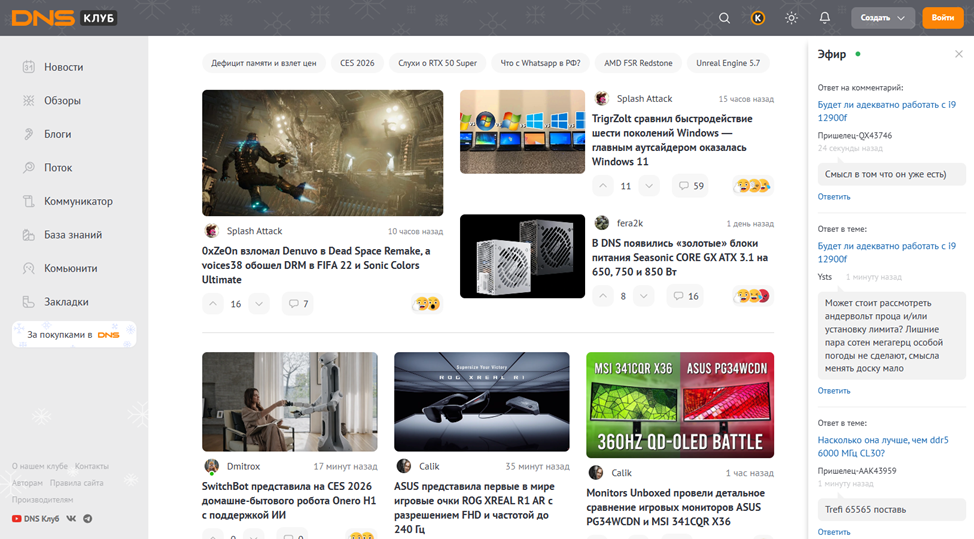Toggle light/dark theme sun icon

coord(792,18)
